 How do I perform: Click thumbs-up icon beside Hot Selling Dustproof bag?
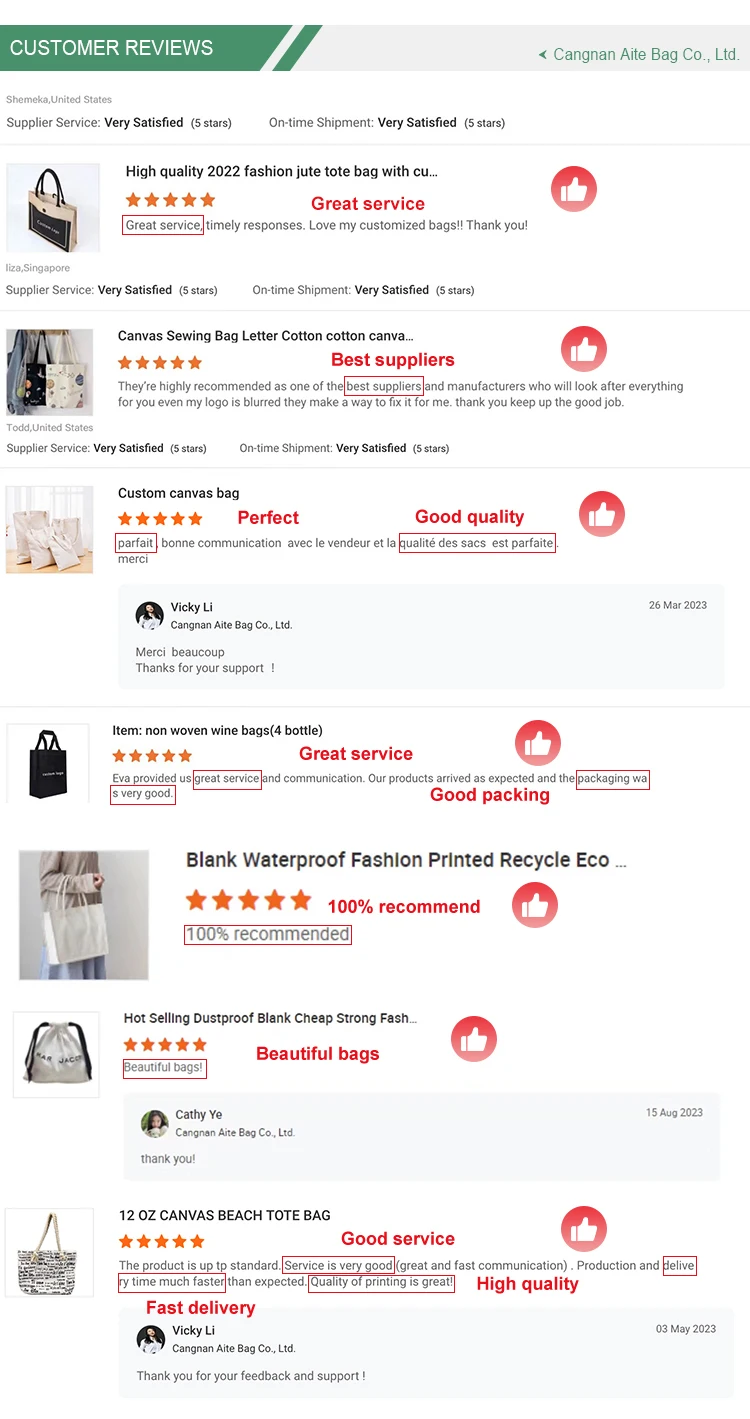tap(474, 1040)
